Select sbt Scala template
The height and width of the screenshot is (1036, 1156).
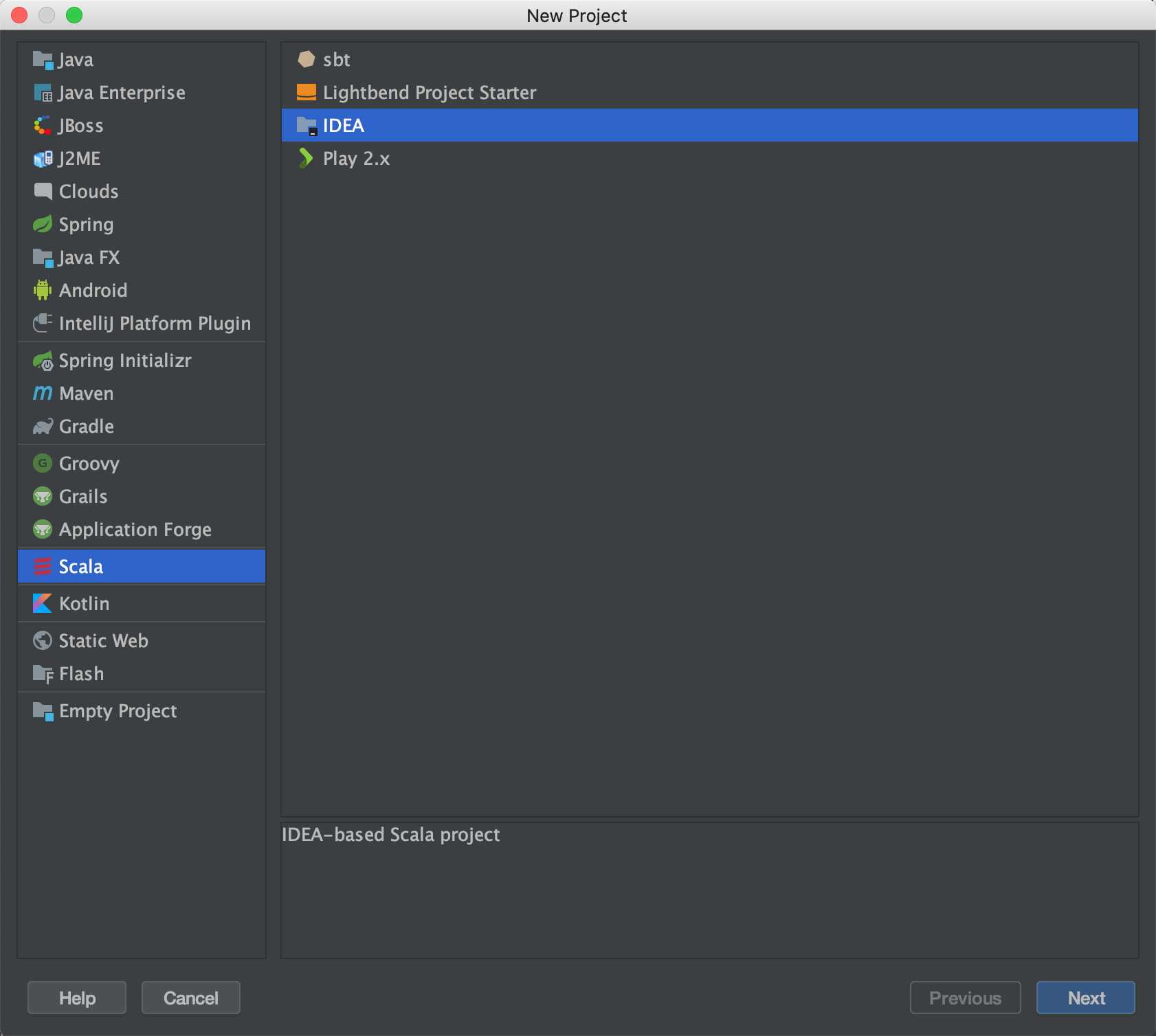(x=710, y=60)
